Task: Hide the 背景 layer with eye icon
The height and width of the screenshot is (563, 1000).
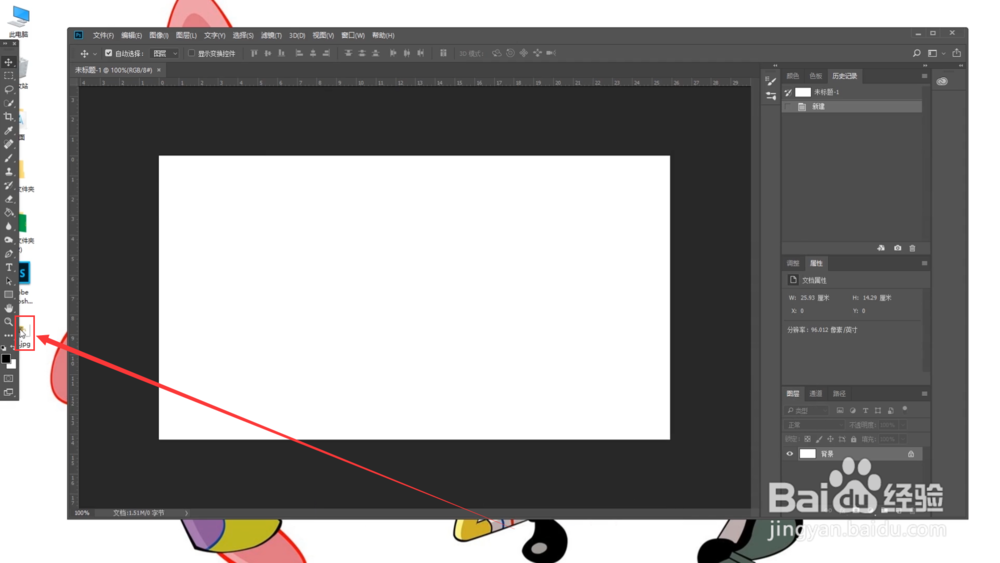Action: coord(790,454)
